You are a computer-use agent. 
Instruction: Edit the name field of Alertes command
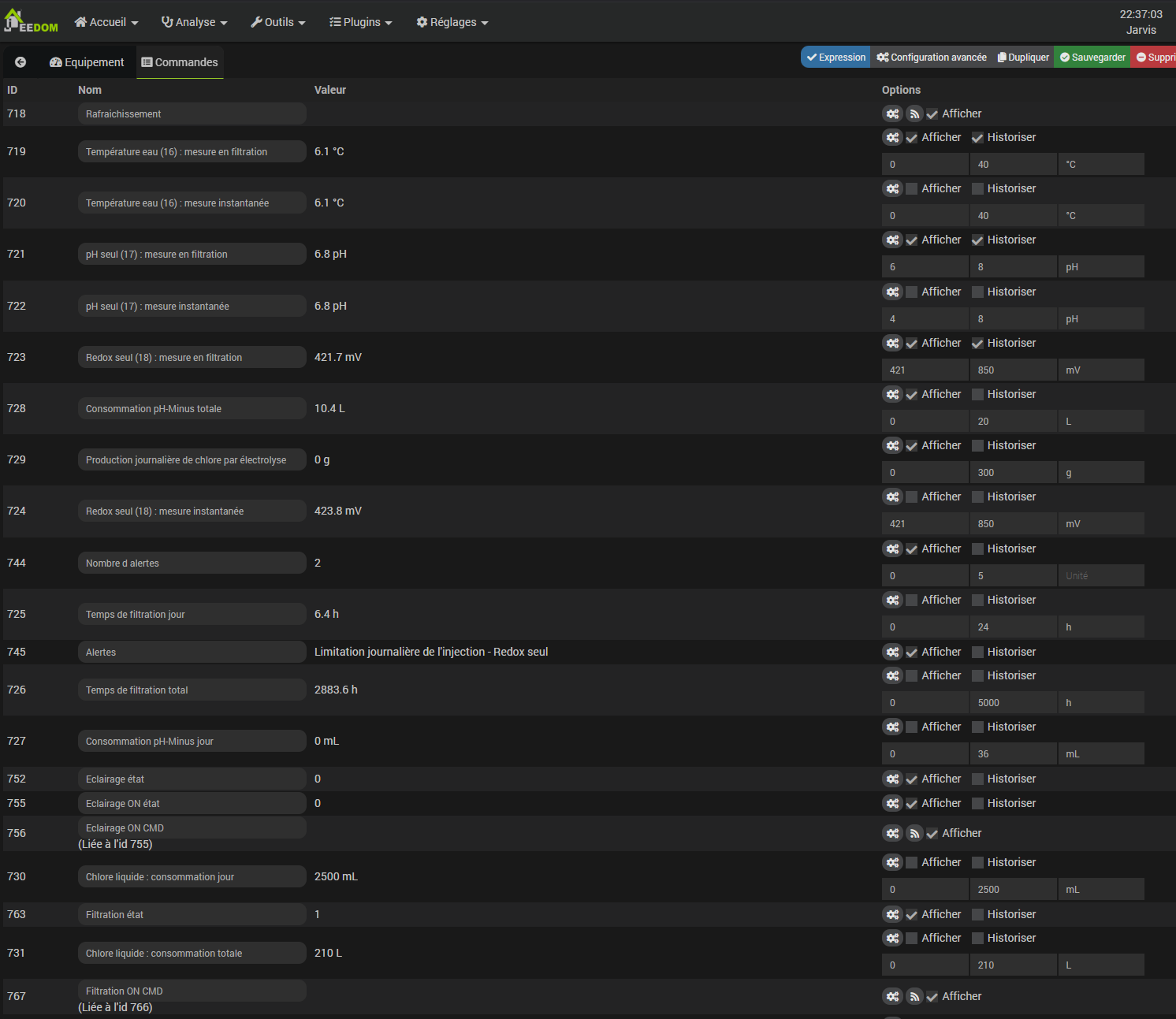[192, 652]
